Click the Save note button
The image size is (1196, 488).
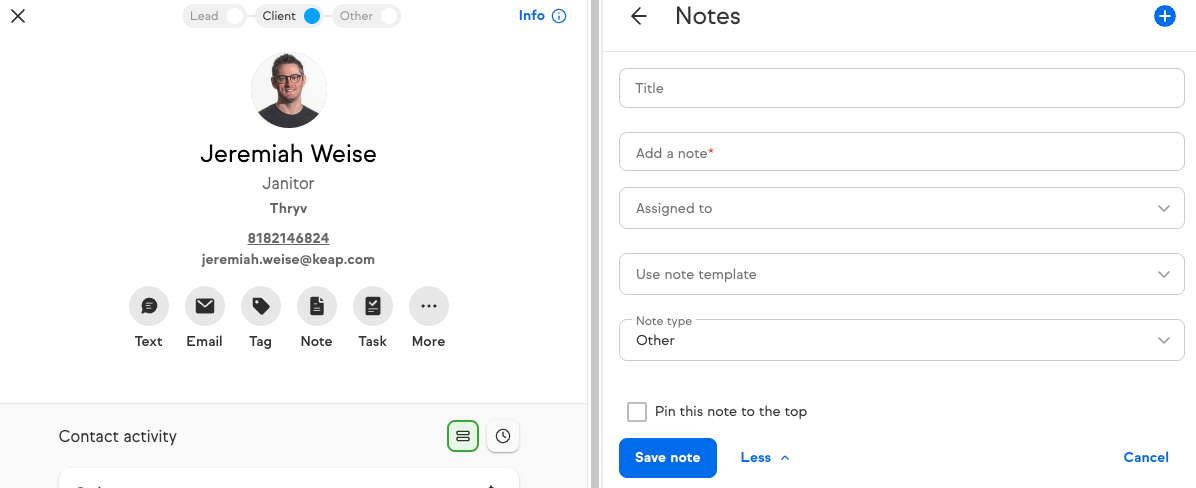tap(667, 458)
